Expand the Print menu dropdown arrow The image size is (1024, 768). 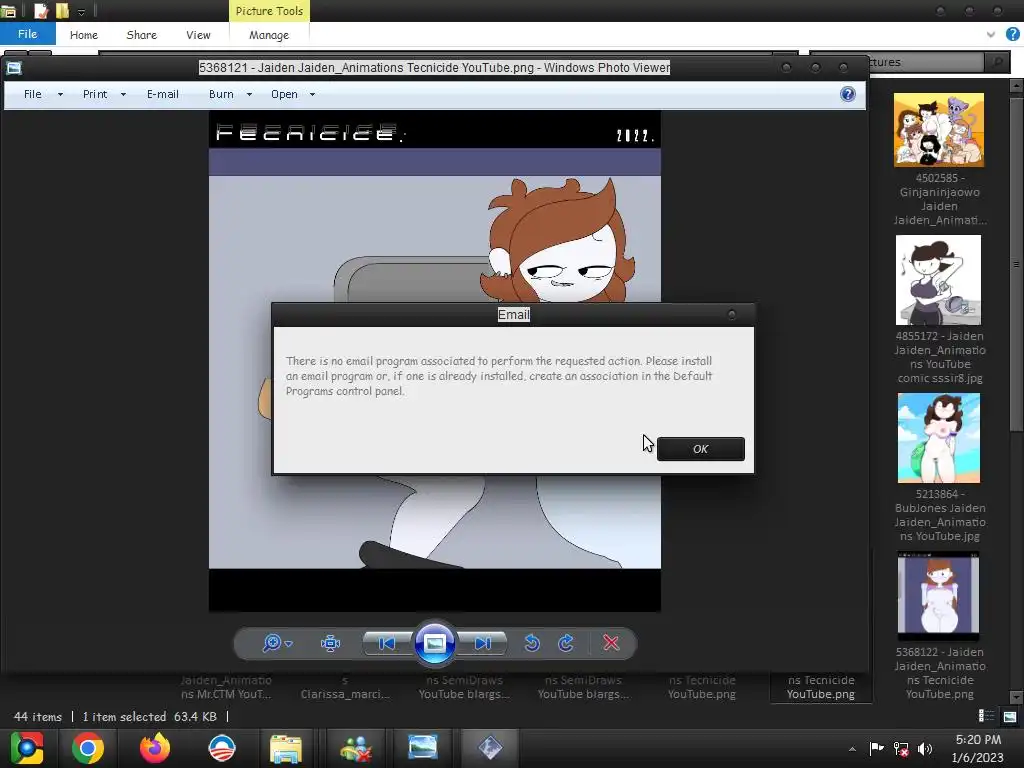pos(123,95)
